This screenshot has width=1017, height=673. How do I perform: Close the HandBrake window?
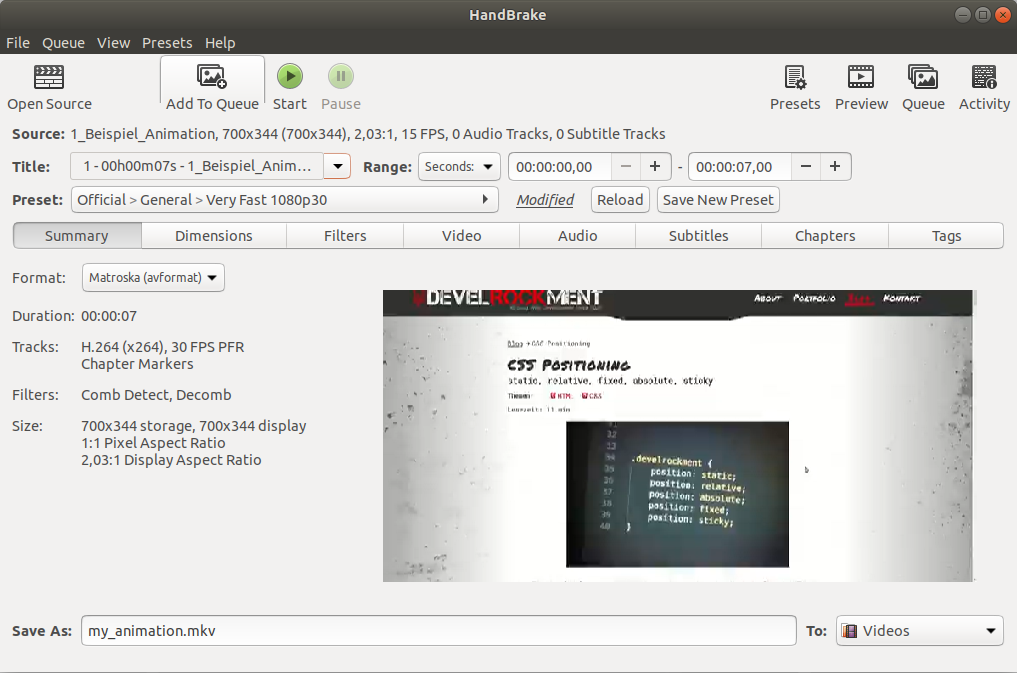pyautogui.click(x=1003, y=14)
